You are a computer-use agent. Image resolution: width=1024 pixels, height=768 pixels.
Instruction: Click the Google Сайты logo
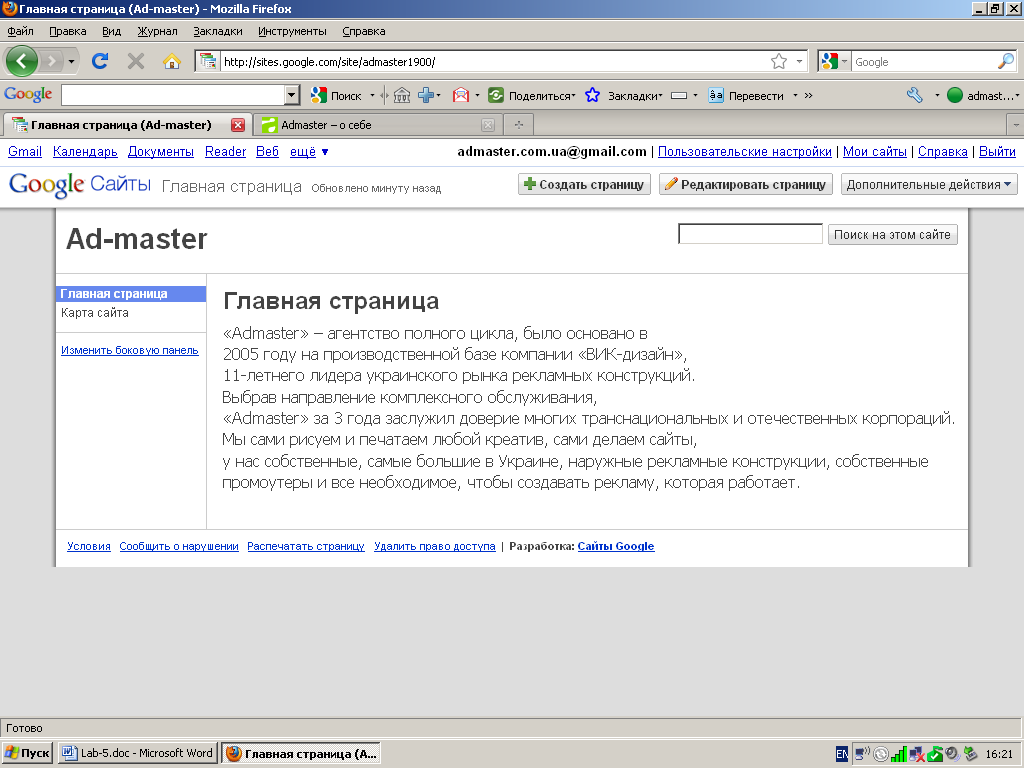[x=80, y=185]
